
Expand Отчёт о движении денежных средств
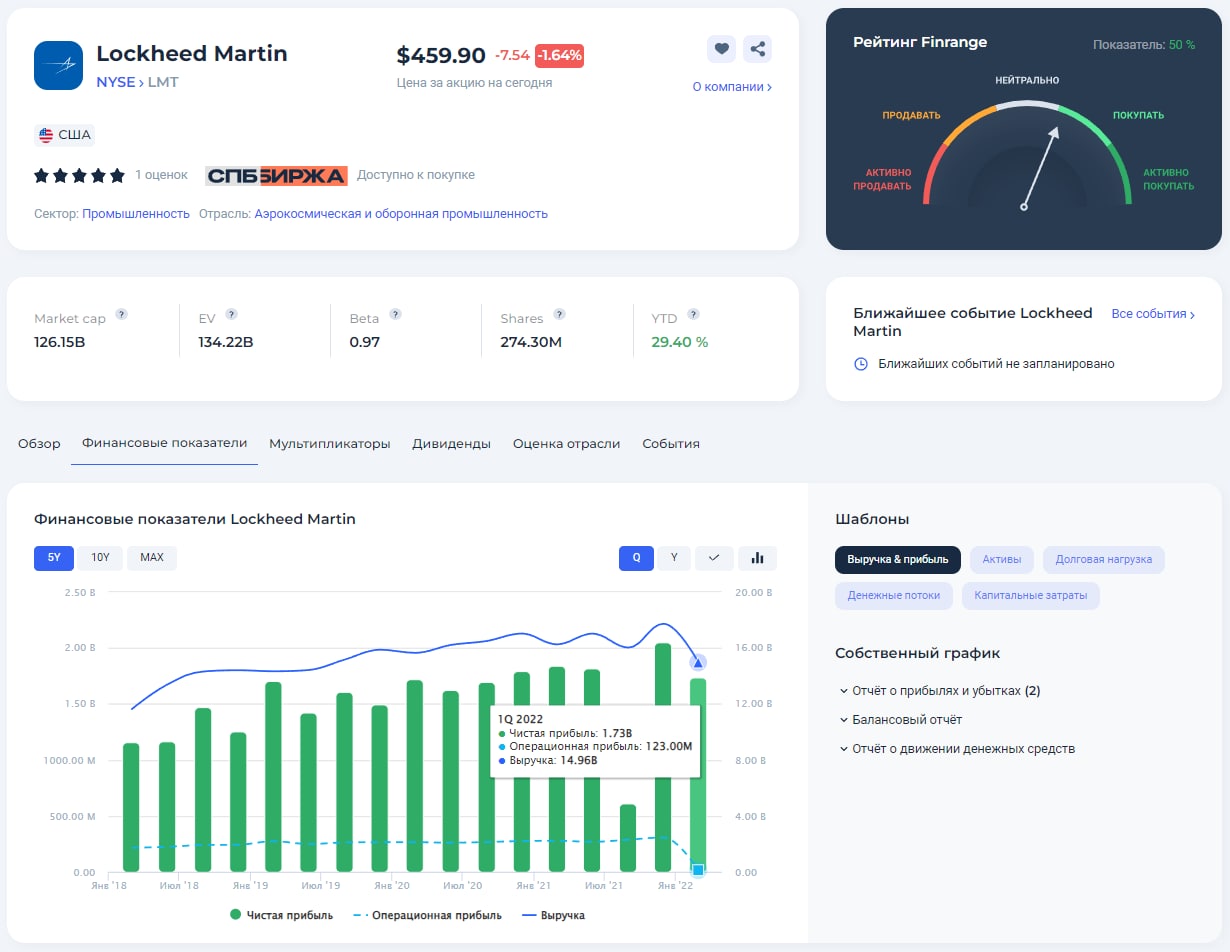(x=957, y=749)
